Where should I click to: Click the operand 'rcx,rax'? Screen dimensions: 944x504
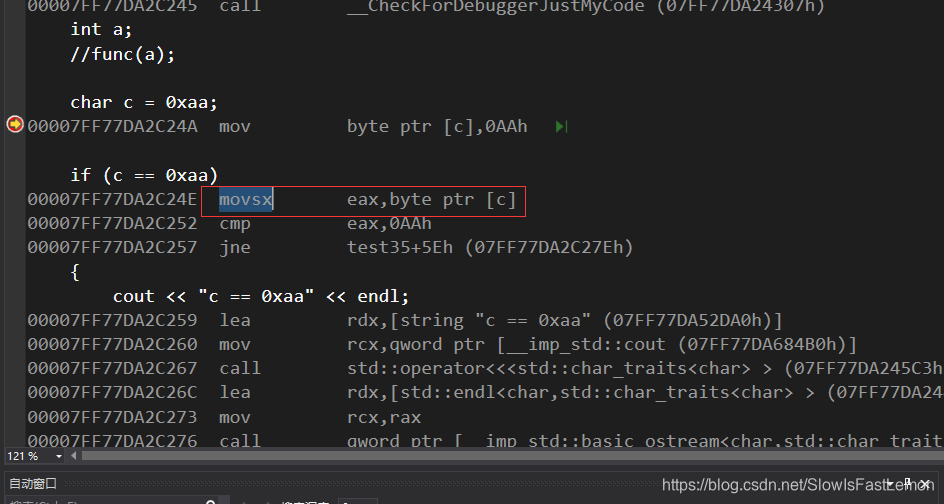(384, 417)
